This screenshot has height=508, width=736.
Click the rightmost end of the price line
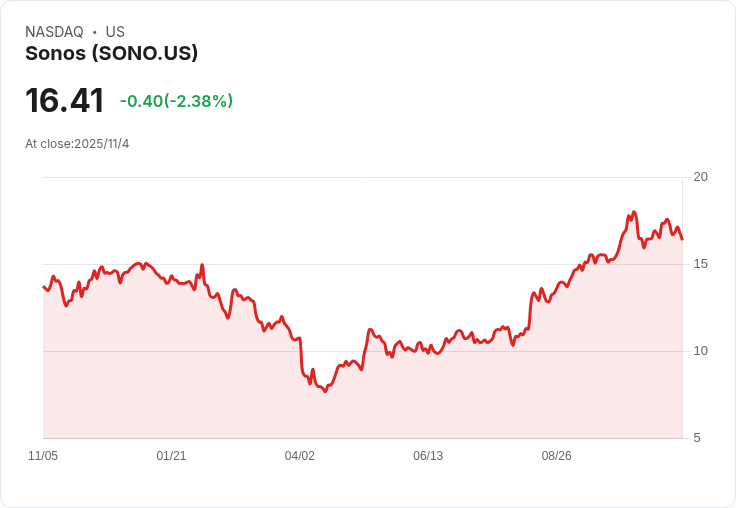pyautogui.click(x=682, y=239)
